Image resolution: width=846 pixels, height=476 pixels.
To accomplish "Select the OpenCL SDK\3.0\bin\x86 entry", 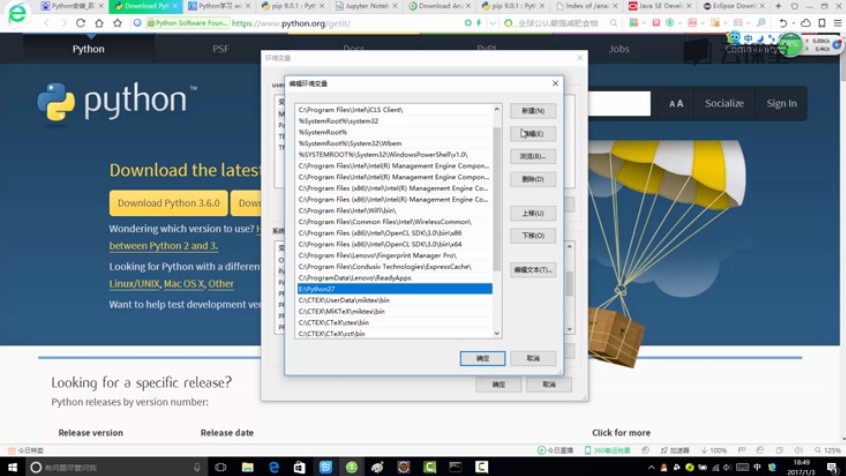I will [x=394, y=233].
